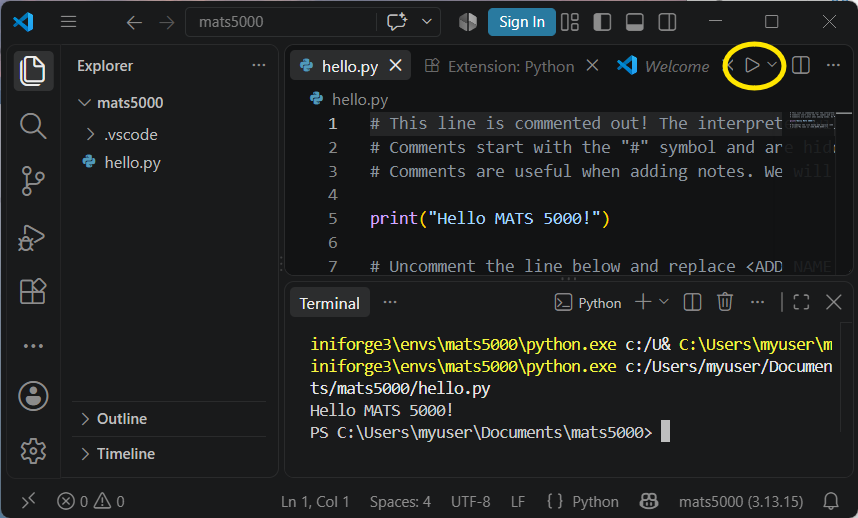The height and width of the screenshot is (518, 858).
Task: Click the Sign In button
Action: 521,22
